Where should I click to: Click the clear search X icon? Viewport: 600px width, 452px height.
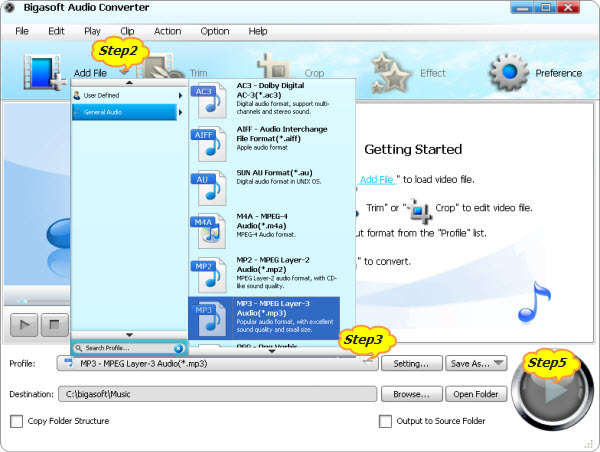[178, 348]
